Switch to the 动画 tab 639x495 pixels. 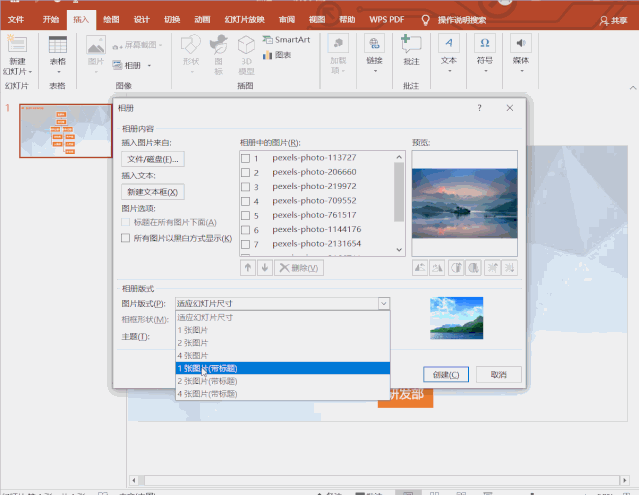tap(202, 20)
